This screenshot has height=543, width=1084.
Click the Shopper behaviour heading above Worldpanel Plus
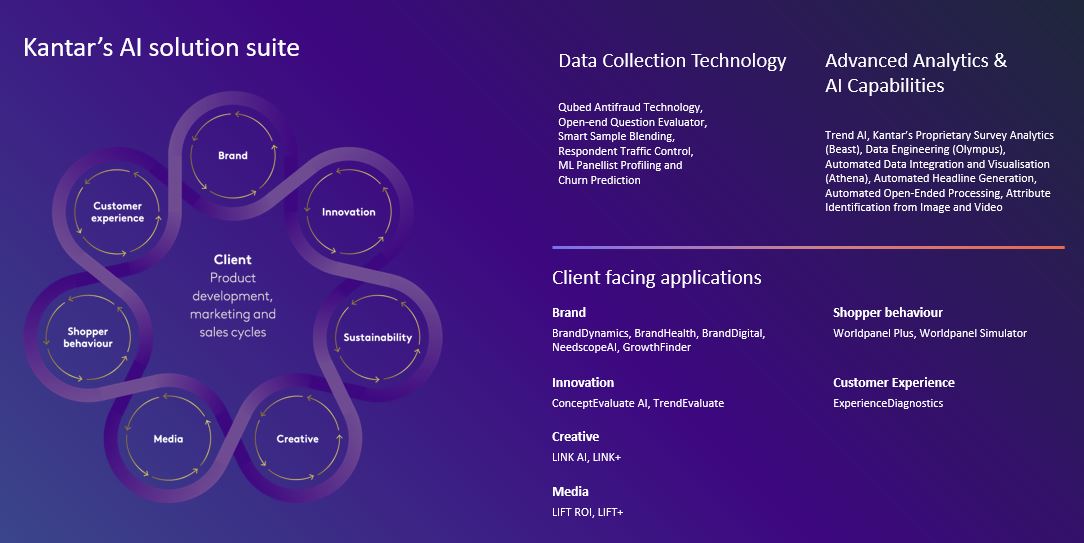[x=887, y=312]
